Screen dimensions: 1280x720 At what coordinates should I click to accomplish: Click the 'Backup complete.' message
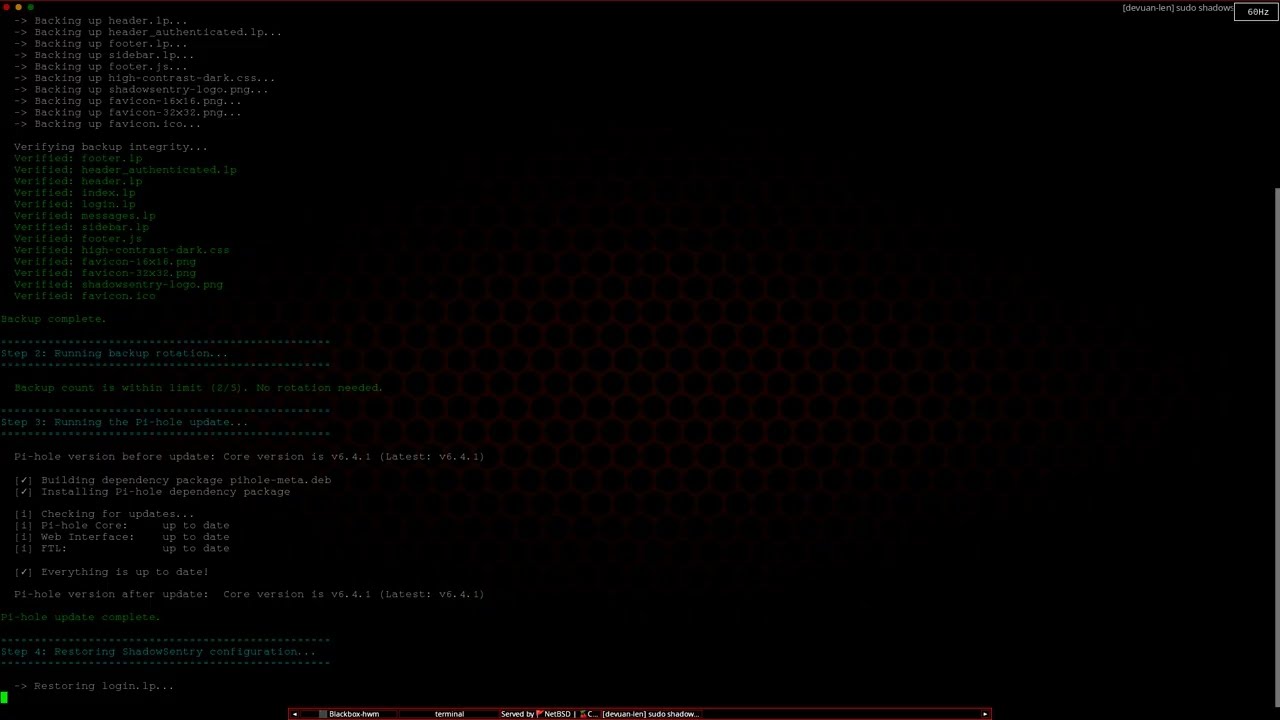[53, 319]
